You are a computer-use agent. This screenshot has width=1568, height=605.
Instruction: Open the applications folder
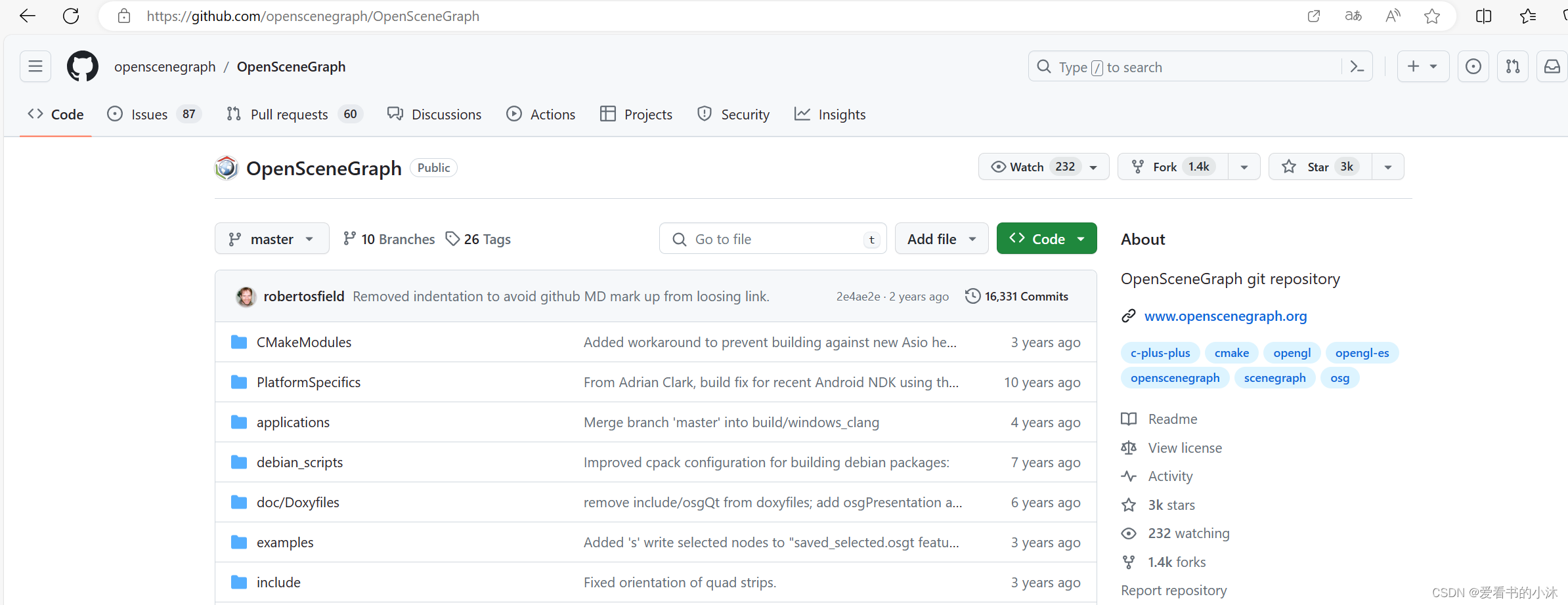tap(293, 422)
